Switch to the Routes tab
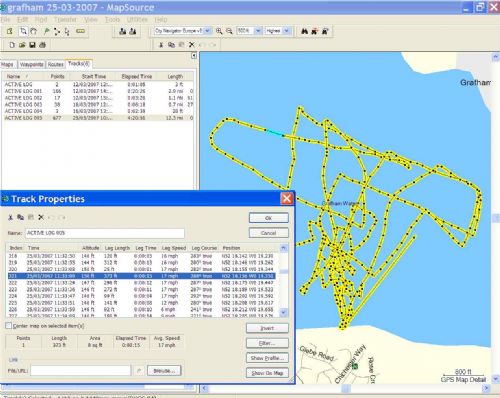Viewport: 500px width, 398px height. coord(55,64)
